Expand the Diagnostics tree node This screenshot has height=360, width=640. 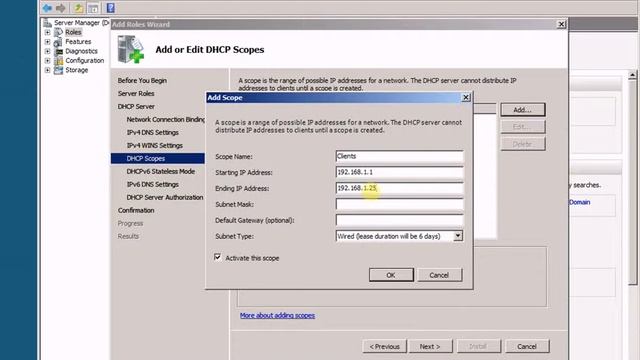47,51
